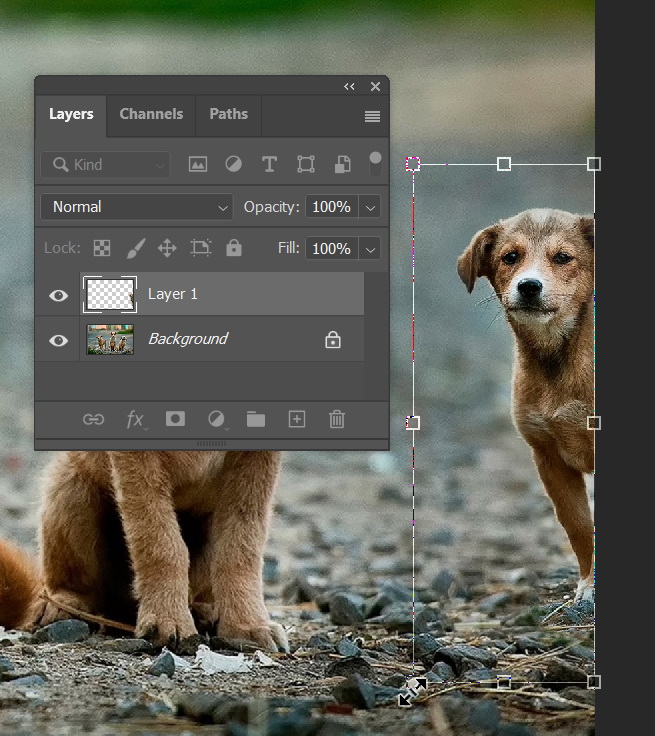
Task: Click the right-middle transform handle
Action: 594,423
